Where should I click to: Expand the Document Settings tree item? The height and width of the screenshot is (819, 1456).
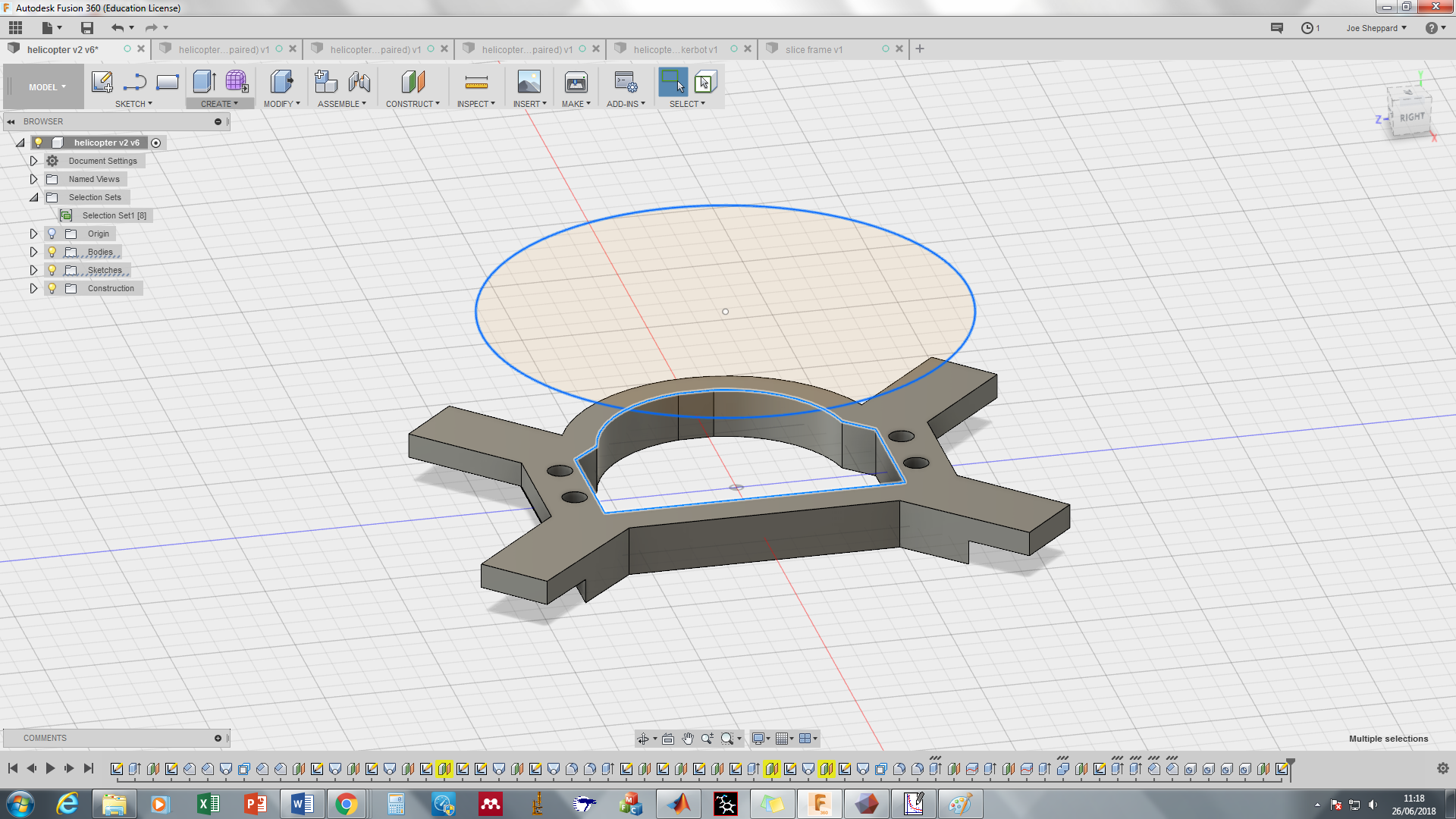coord(33,160)
